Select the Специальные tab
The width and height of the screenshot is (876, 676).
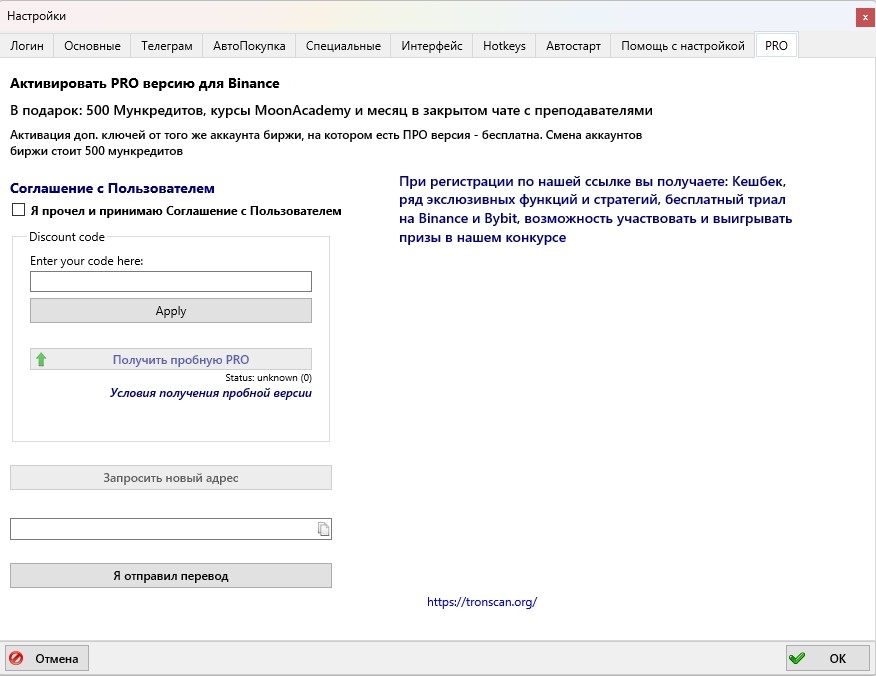[343, 46]
